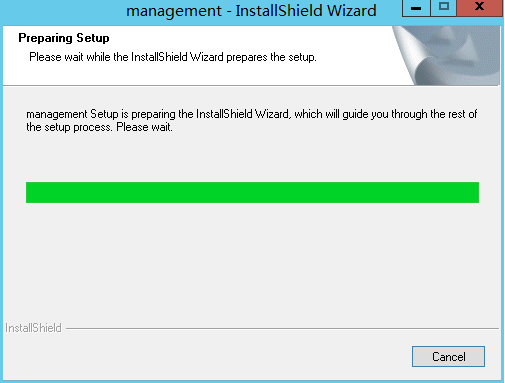Click the blue window border on the left edge
Screen dimensions: 505x383
click(x=1, y=200)
